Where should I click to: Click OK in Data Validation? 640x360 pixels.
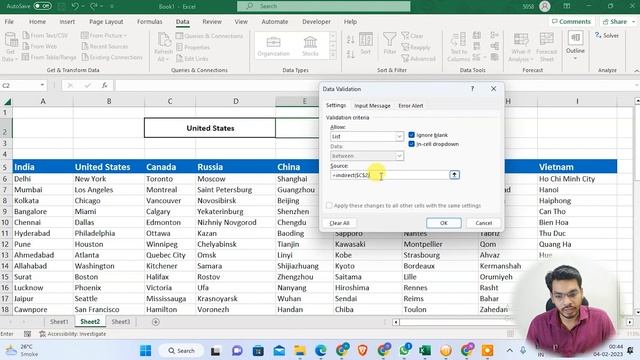pos(444,223)
